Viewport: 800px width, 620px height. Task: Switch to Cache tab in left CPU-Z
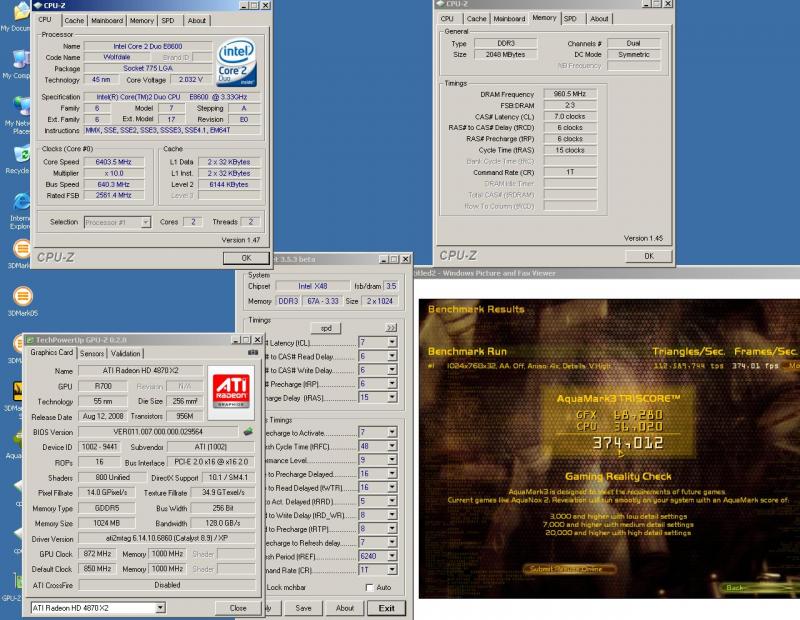click(73, 20)
